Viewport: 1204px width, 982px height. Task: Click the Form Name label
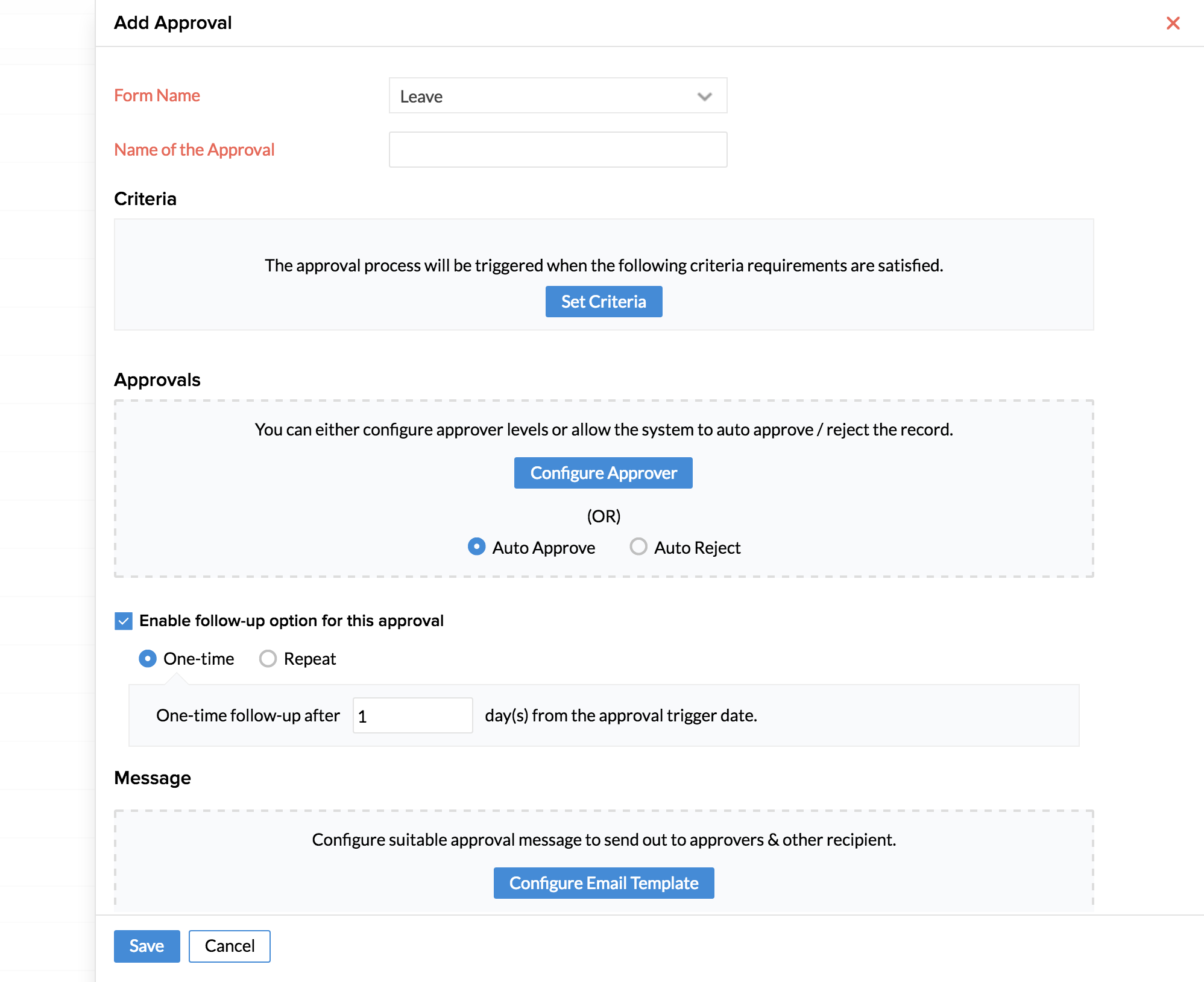tap(157, 95)
